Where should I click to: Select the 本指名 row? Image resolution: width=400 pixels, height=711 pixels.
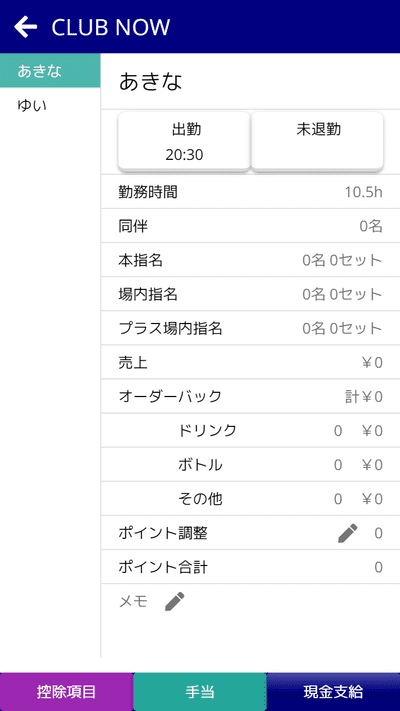[x=250, y=260]
